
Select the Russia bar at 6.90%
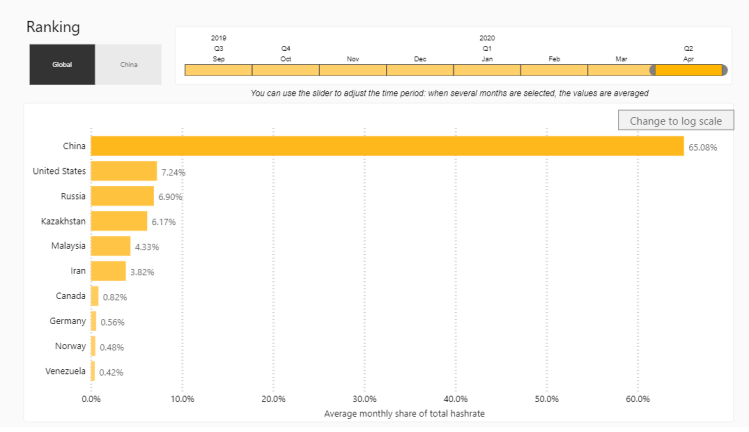122,196
